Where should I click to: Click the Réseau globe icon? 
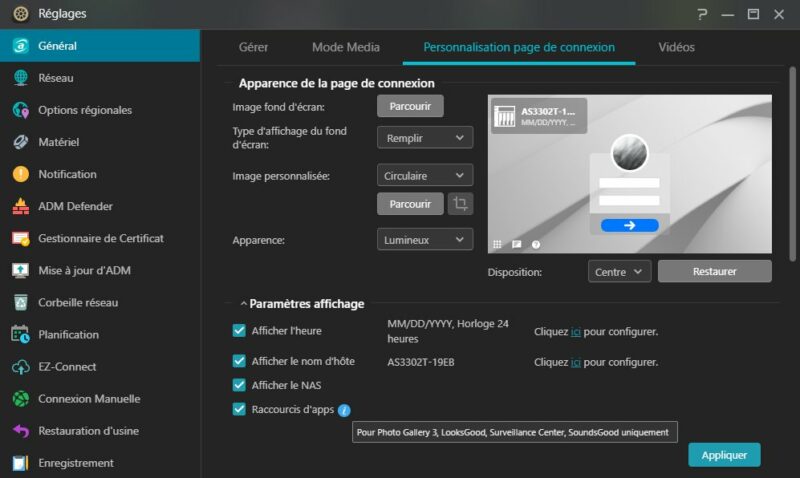(x=20, y=78)
